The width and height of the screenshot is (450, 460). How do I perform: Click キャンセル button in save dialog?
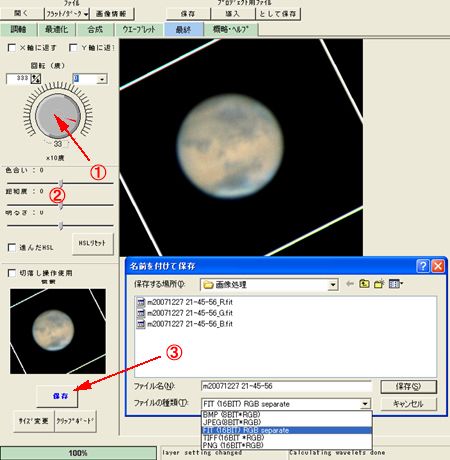click(408, 404)
